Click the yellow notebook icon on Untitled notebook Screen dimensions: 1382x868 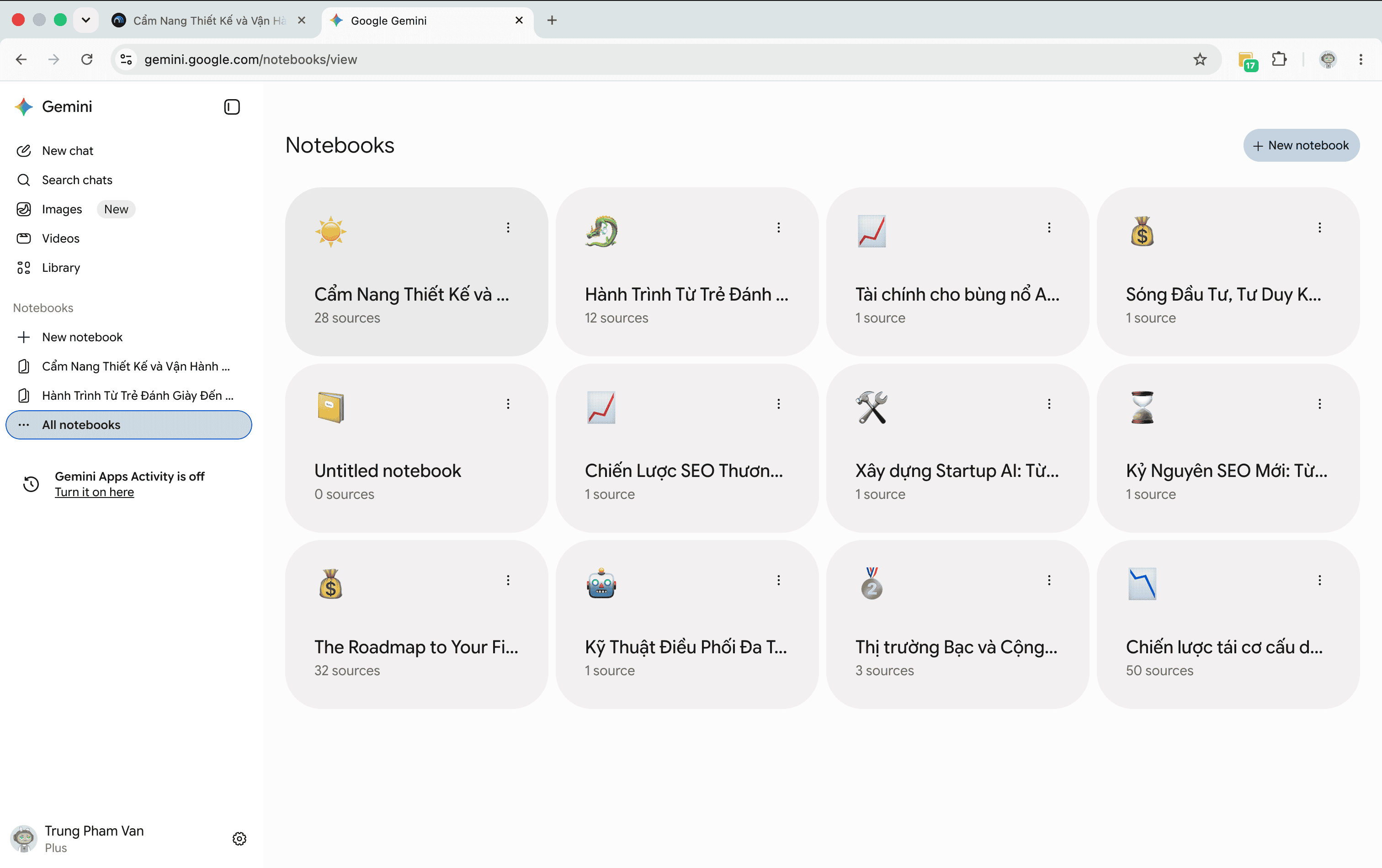[x=330, y=408]
